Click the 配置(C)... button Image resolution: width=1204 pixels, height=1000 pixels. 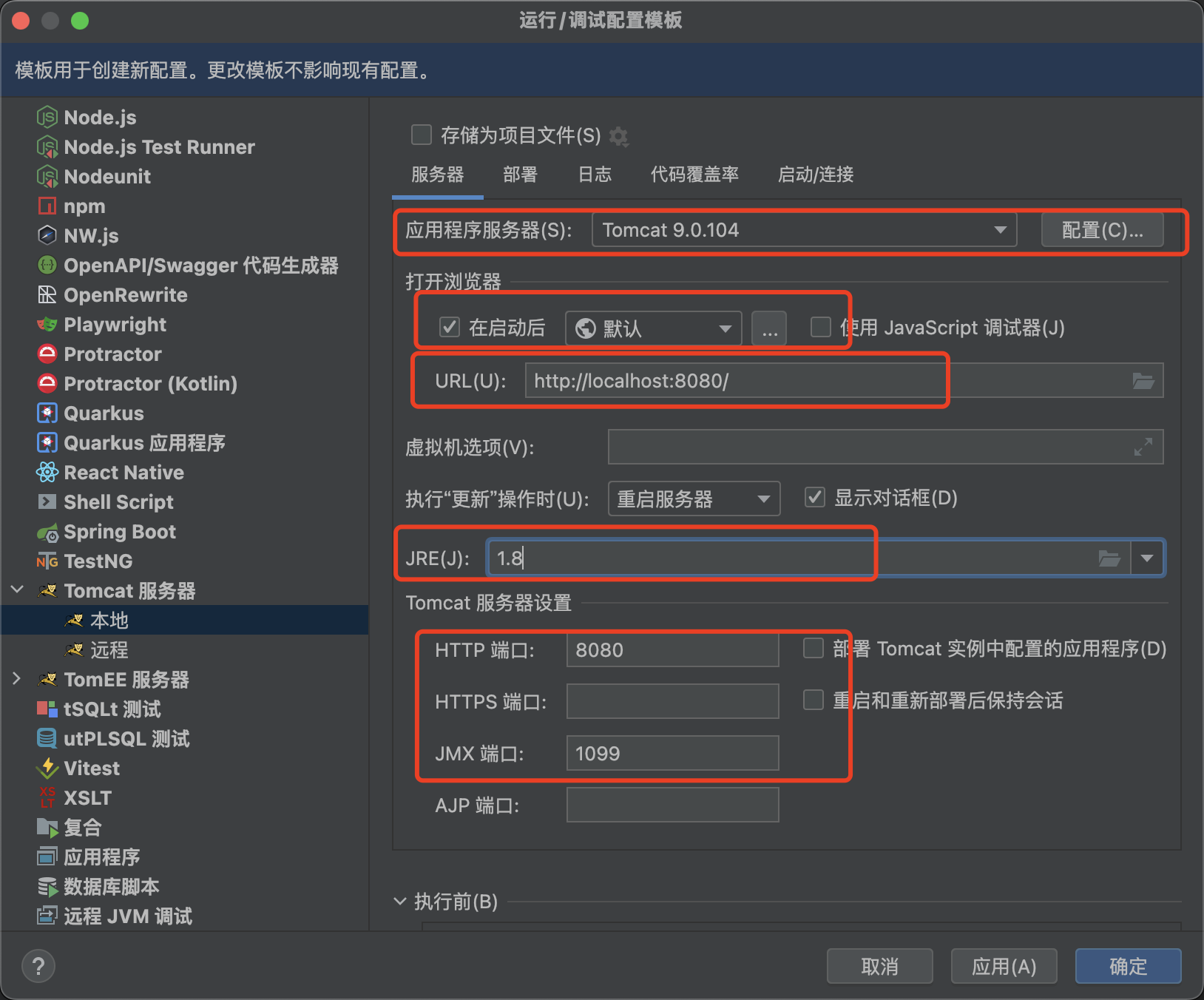[x=1102, y=230]
